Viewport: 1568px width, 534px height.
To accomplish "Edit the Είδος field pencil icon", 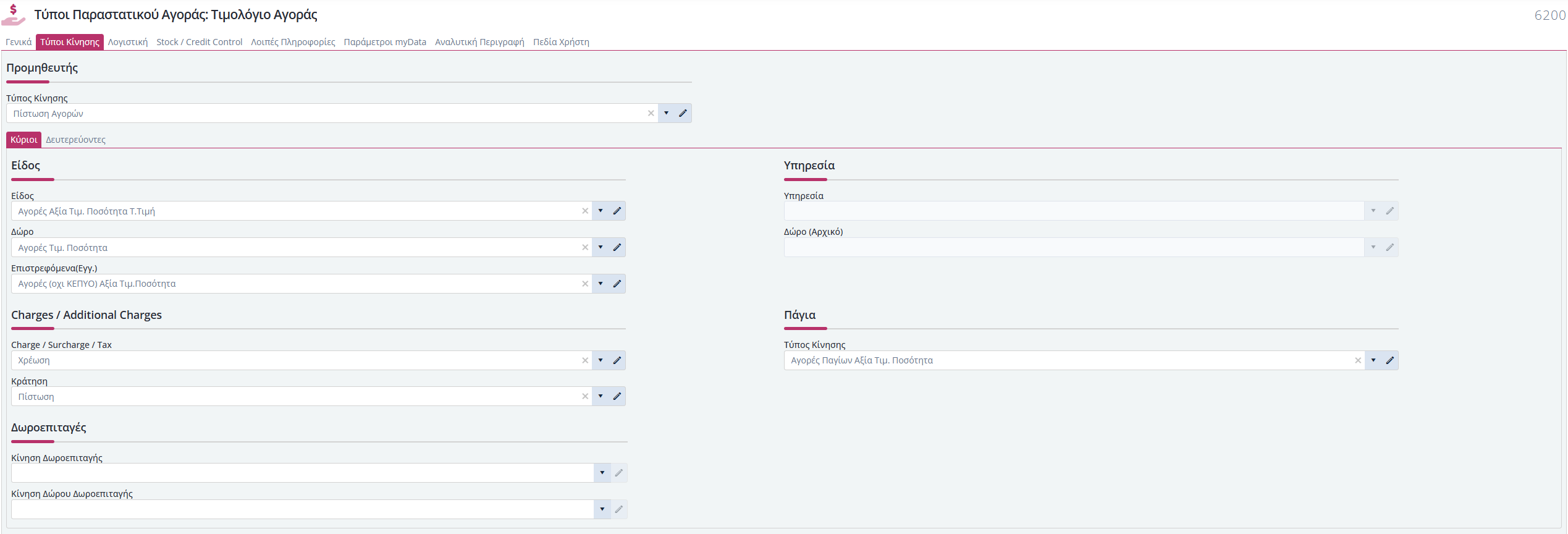I will coord(617,211).
